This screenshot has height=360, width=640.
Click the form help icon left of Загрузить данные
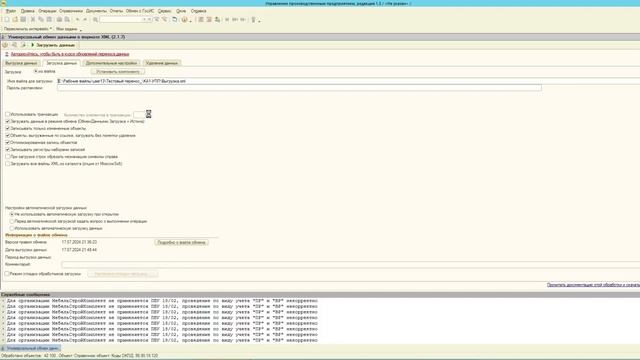[5, 45]
